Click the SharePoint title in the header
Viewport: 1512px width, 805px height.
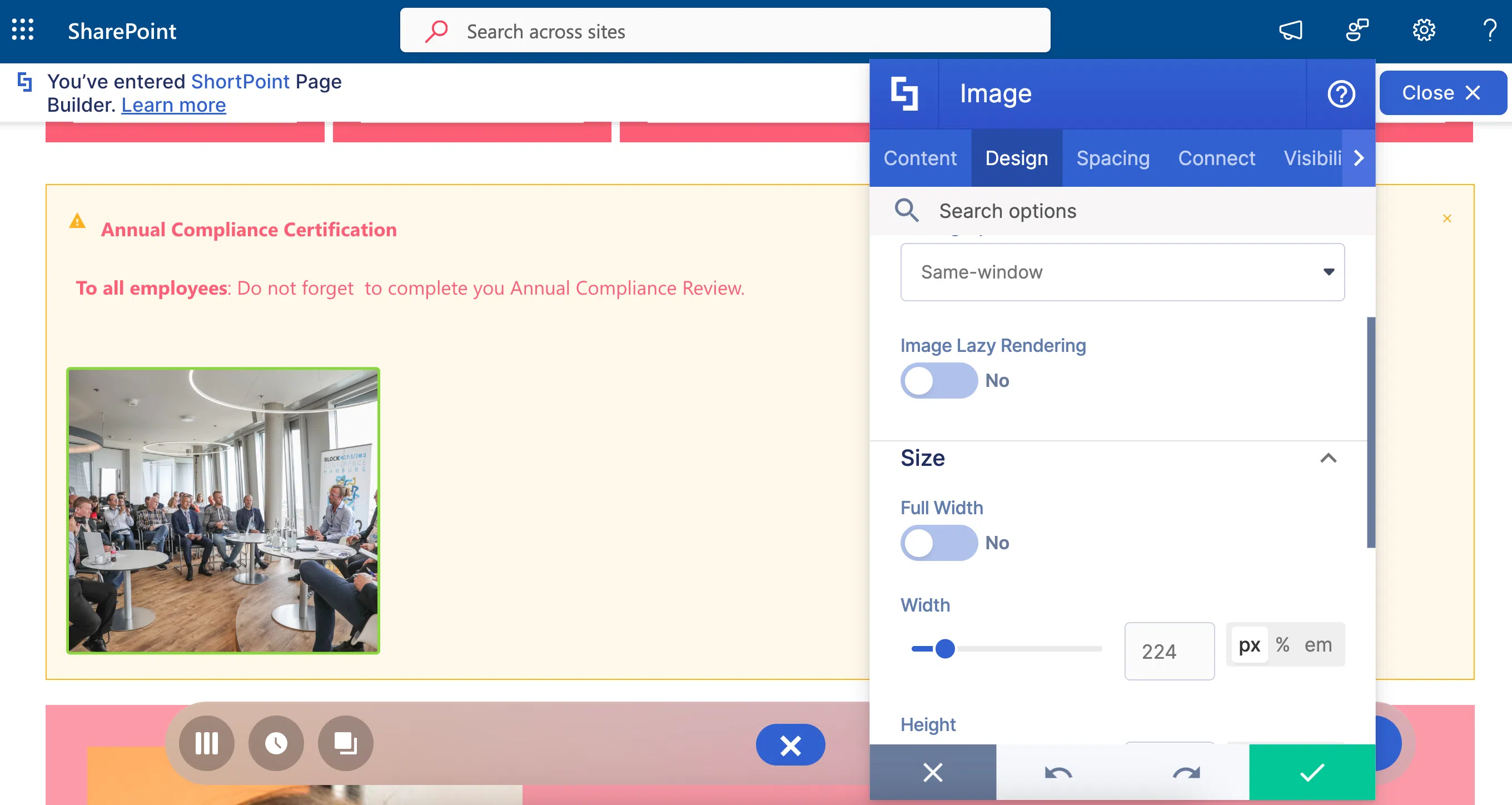122,31
